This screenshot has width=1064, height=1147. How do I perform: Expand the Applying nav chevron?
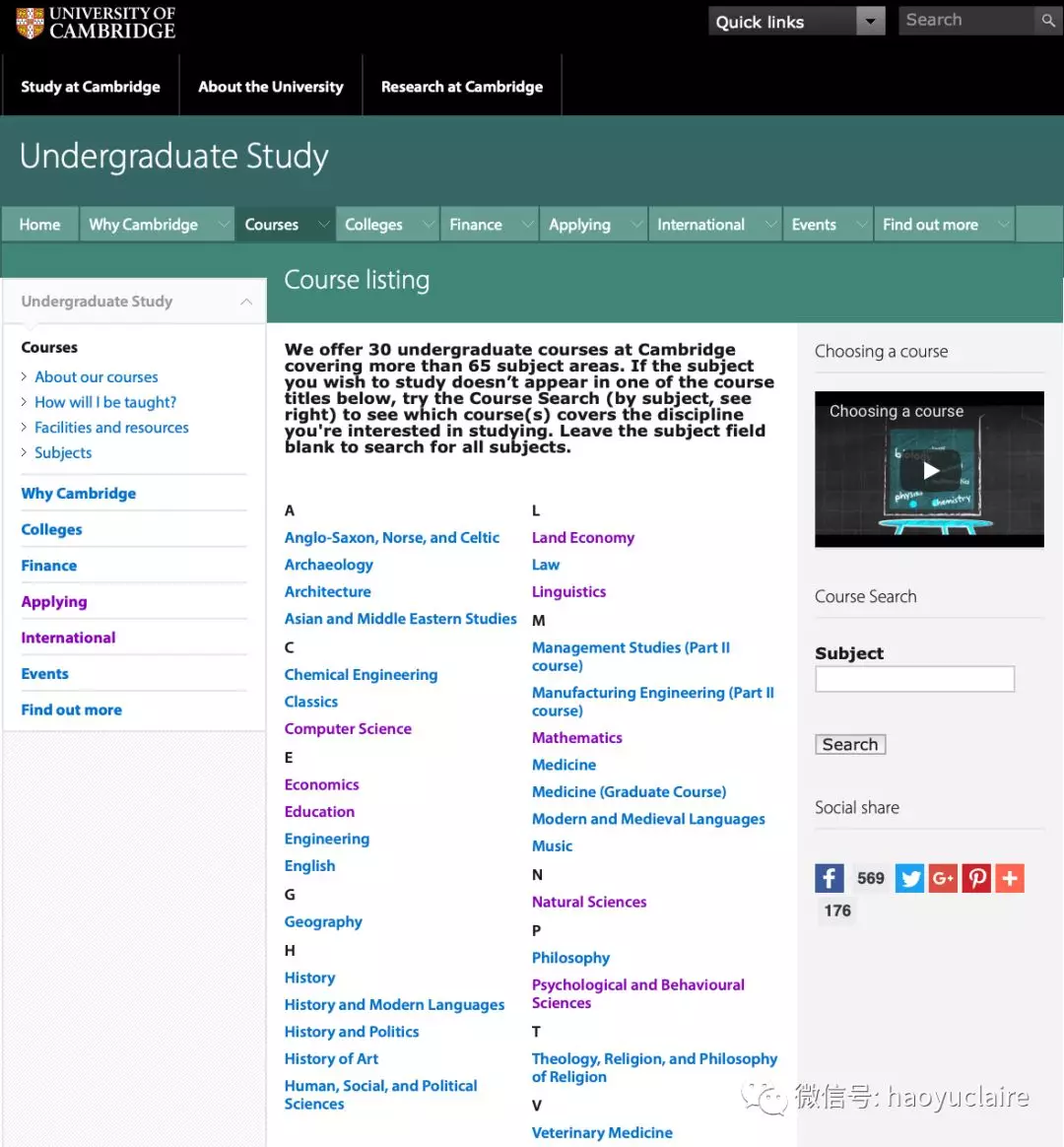(x=636, y=225)
